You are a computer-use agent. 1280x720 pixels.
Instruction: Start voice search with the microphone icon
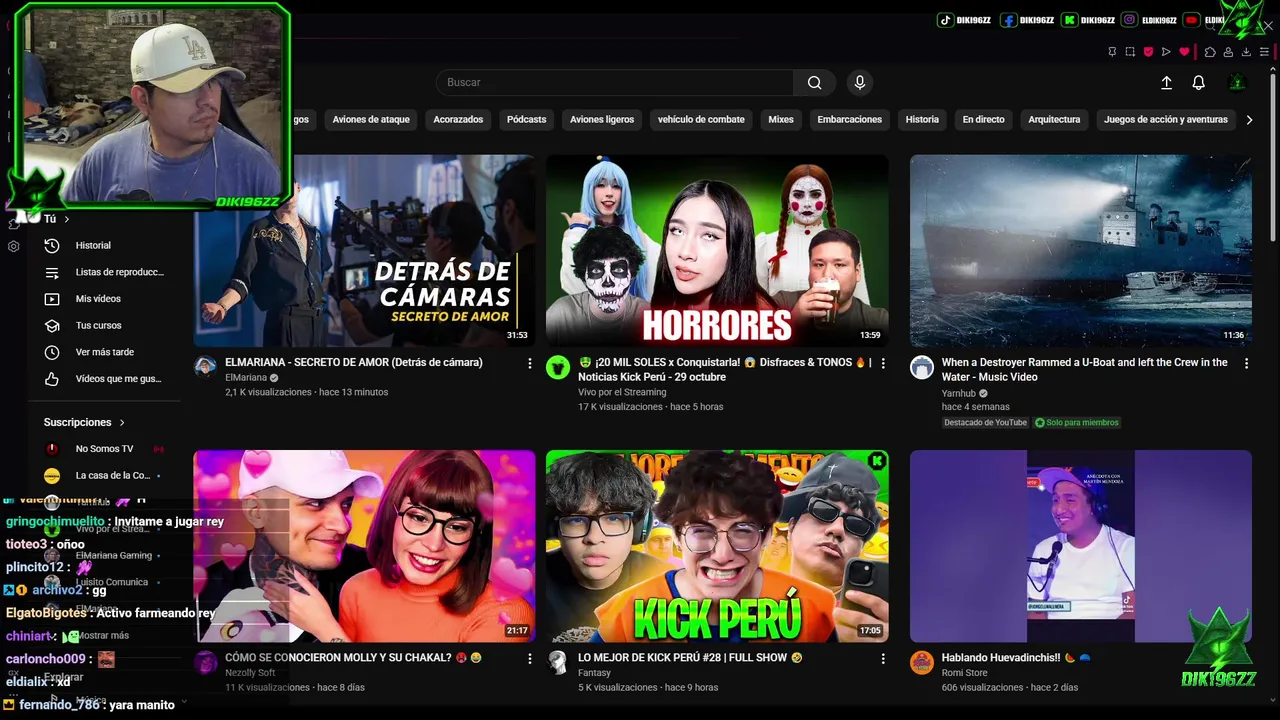pyautogui.click(x=859, y=83)
